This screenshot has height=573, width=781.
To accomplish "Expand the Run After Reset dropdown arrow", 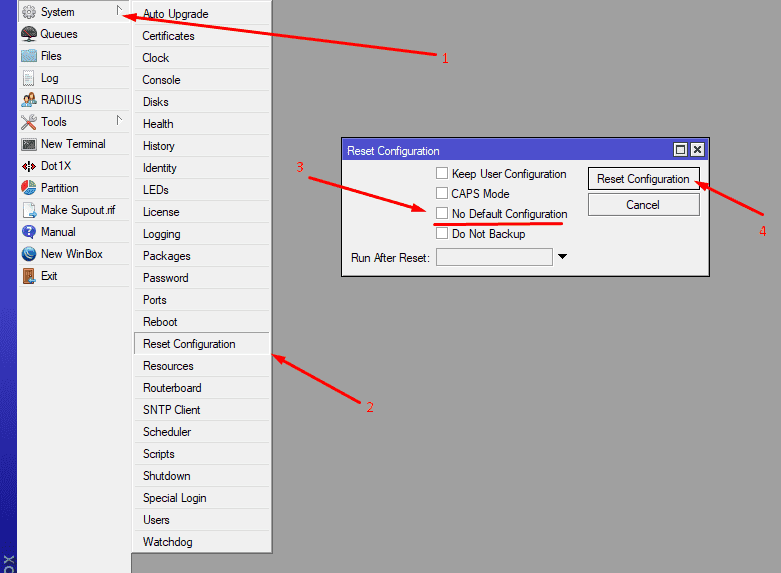I will click(x=562, y=258).
